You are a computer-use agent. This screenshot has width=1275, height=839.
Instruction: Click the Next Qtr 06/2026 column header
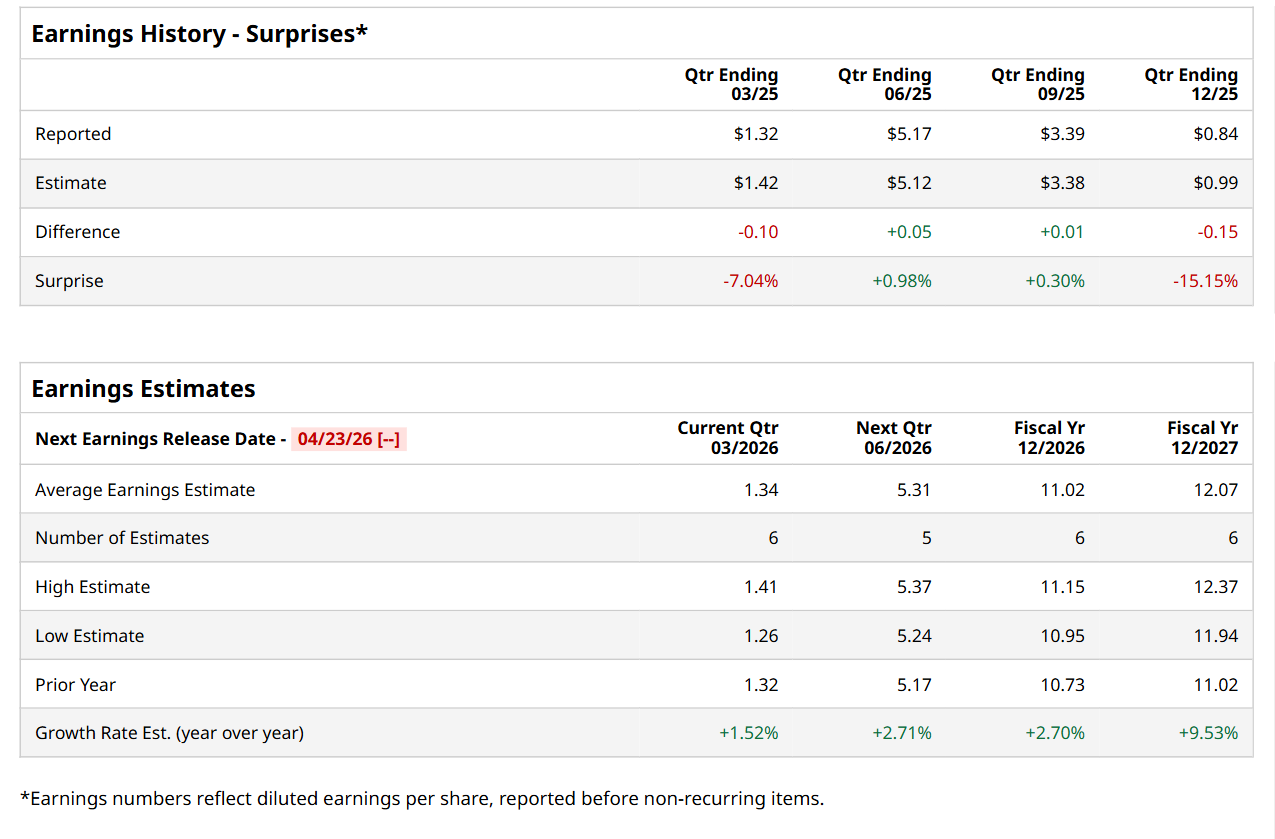point(893,438)
